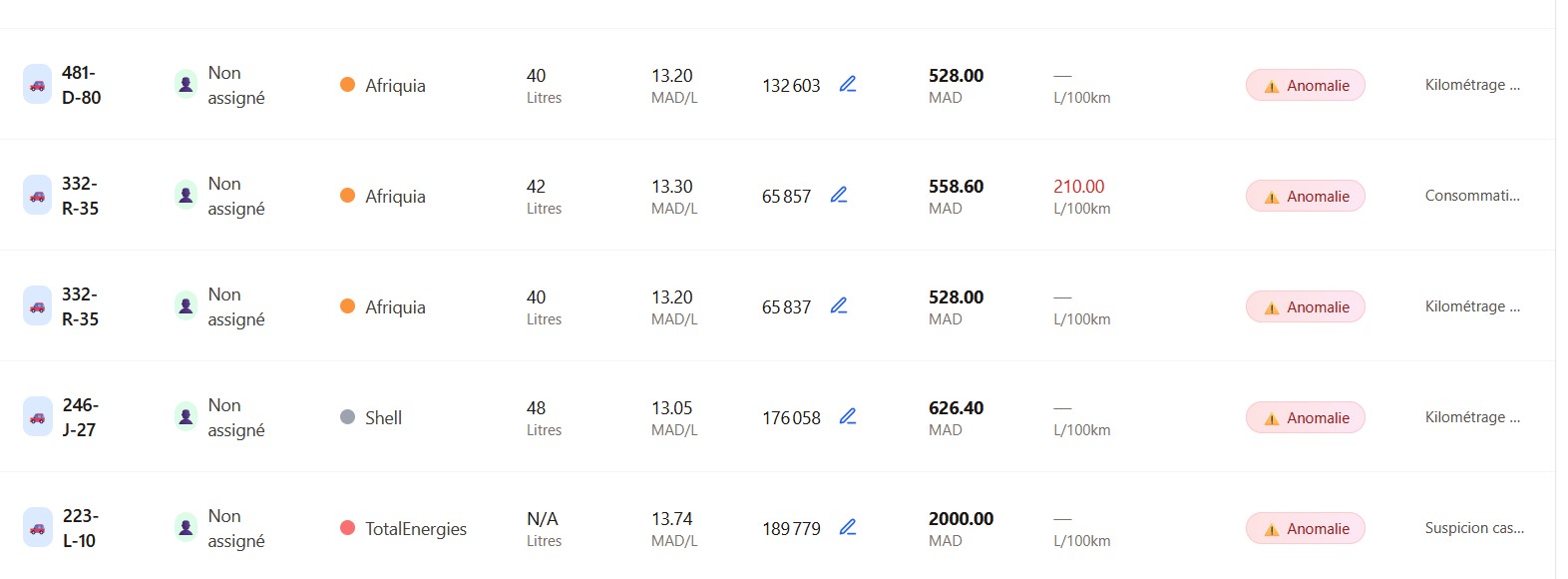Edit odometer 189 779 with pencil
The height and width of the screenshot is (579, 1568).
(848, 528)
